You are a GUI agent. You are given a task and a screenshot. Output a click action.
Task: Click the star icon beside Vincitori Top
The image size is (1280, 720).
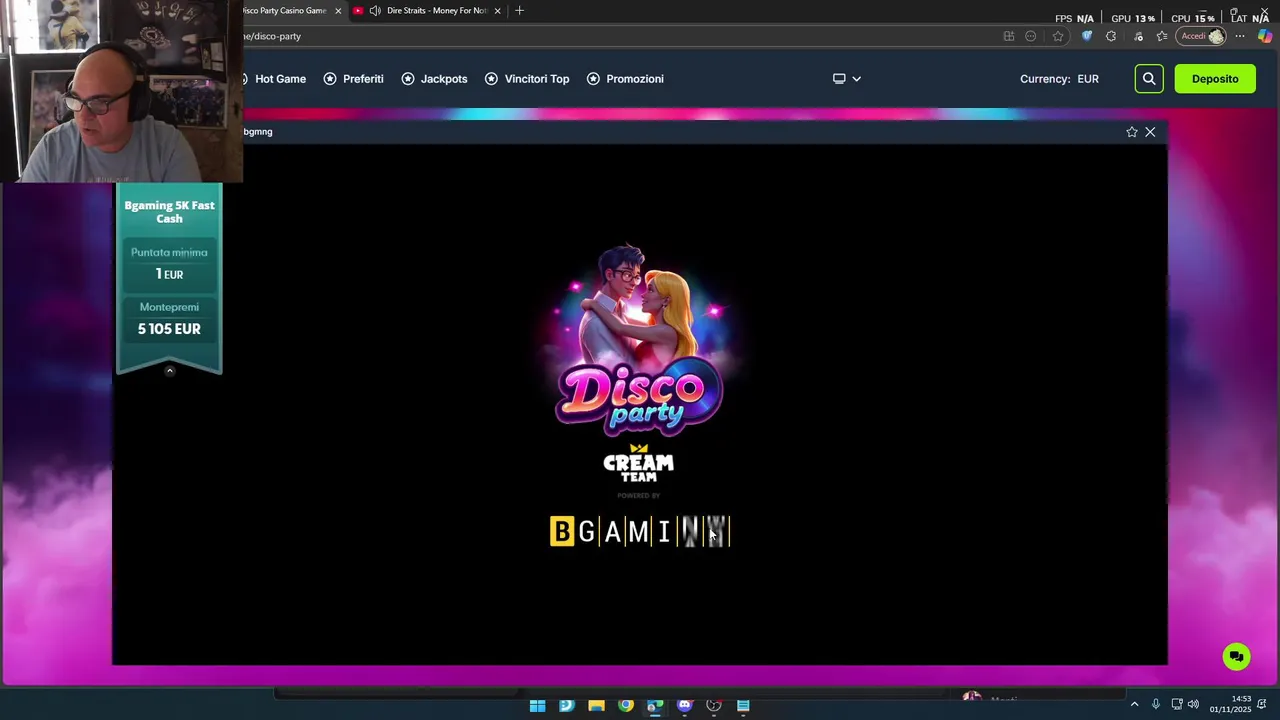click(491, 79)
